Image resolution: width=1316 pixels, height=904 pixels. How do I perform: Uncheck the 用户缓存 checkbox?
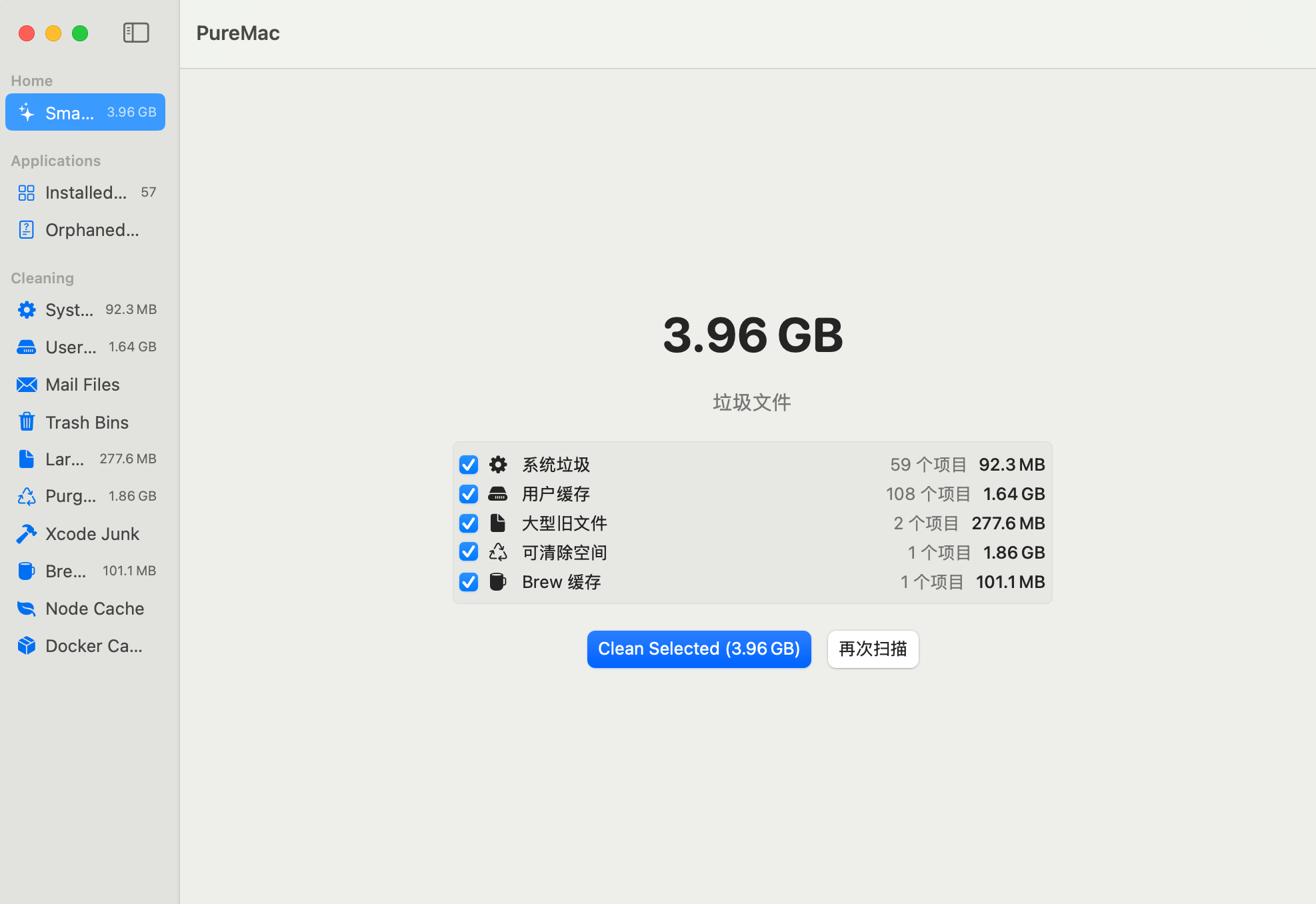point(469,493)
